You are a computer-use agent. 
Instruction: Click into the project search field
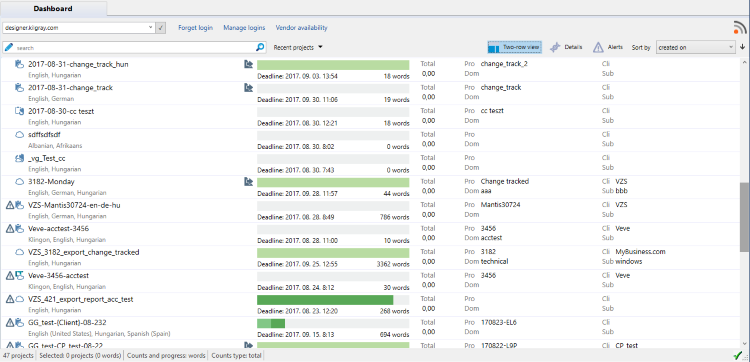coord(134,47)
